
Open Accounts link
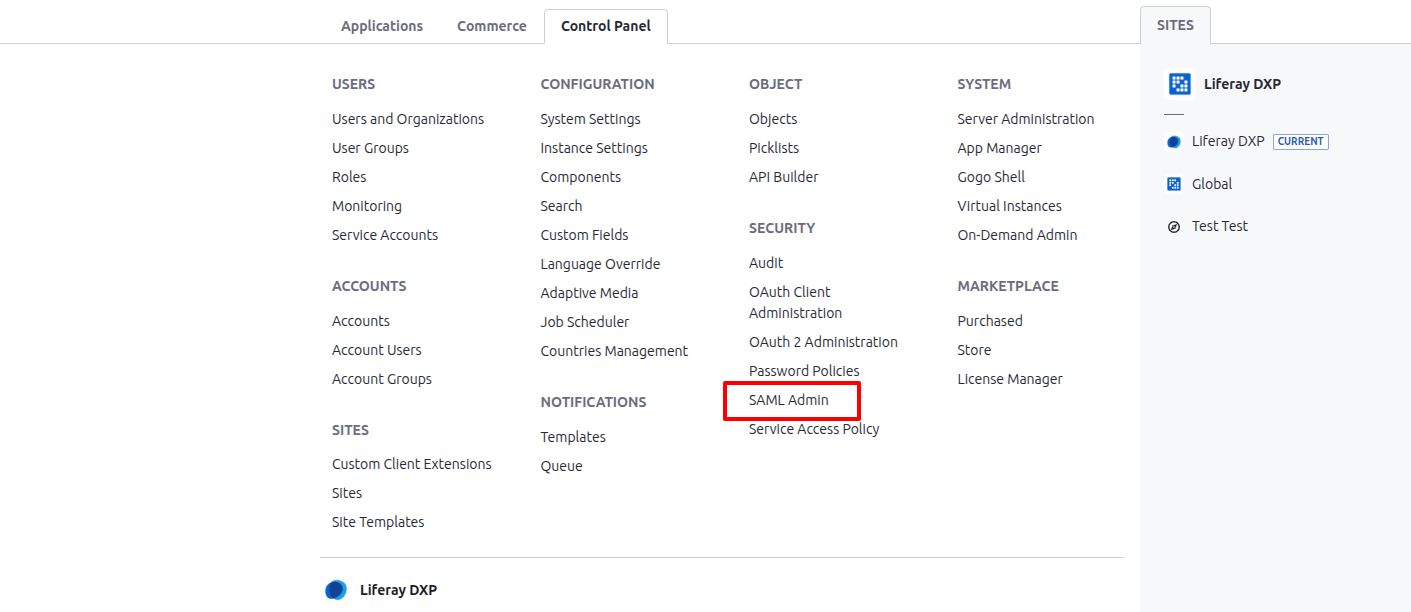(361, 321)
